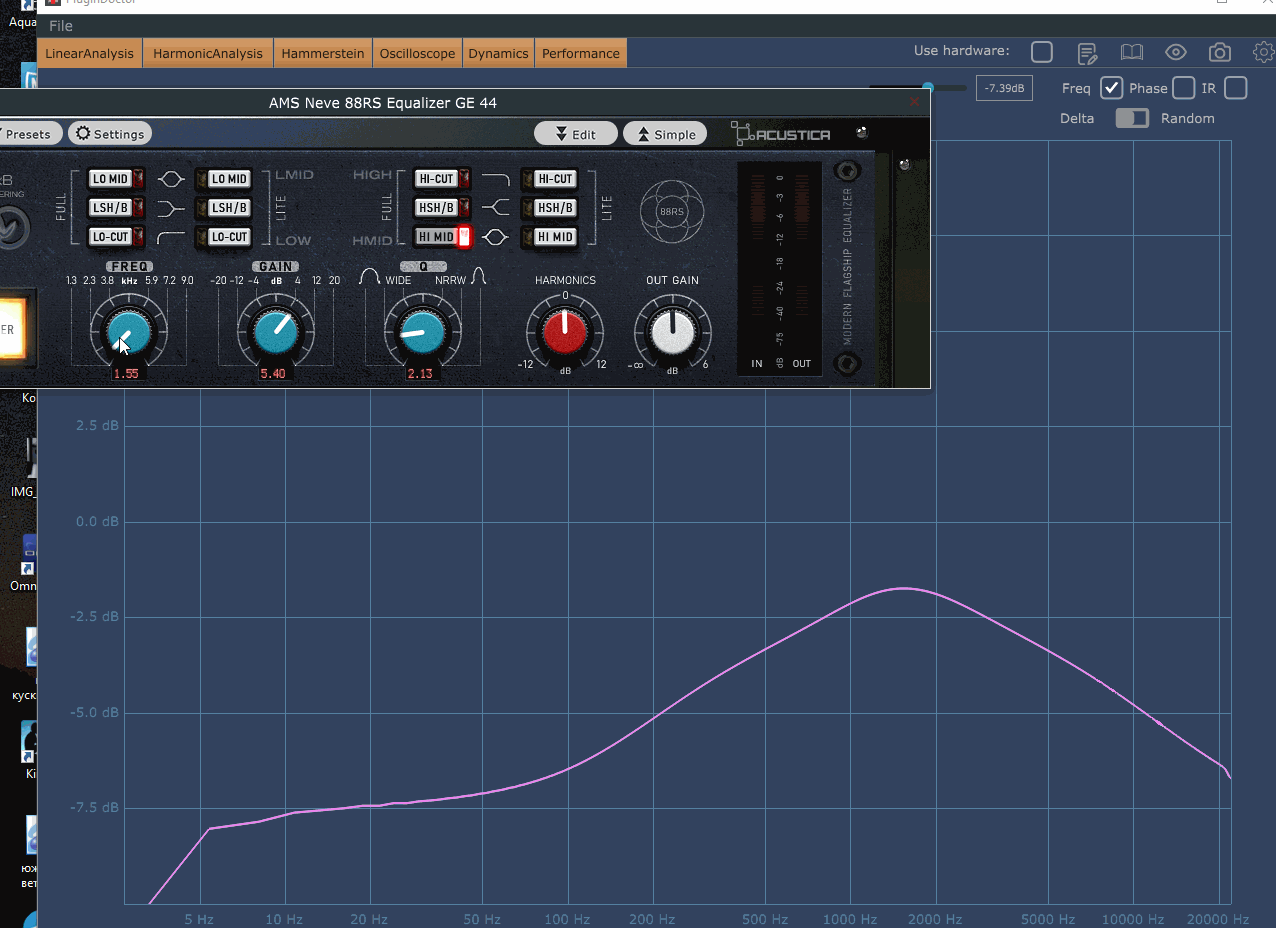
Task: Click the red X on the plugin window
Action: click(x=914, y=102)
